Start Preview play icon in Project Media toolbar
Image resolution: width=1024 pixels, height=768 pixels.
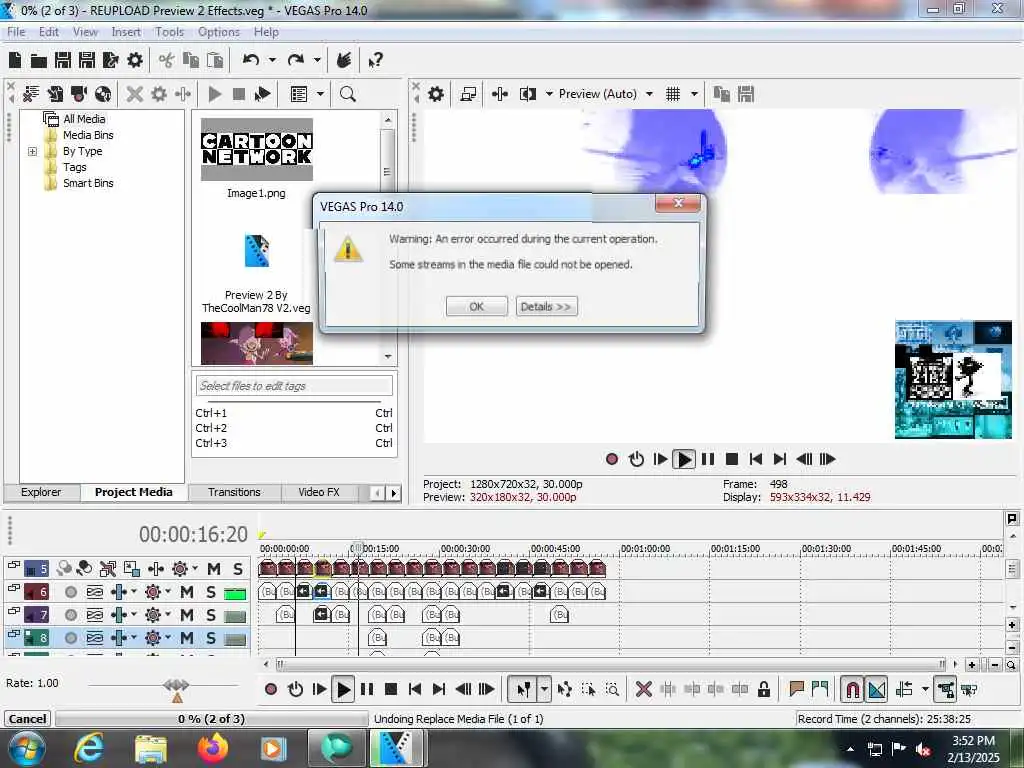tap(214, 94)
